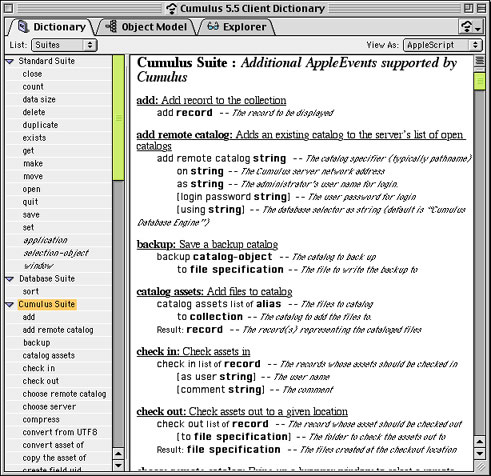Screen dimensions: 491x476
Task: Select the close command
Action: (32, 74)
